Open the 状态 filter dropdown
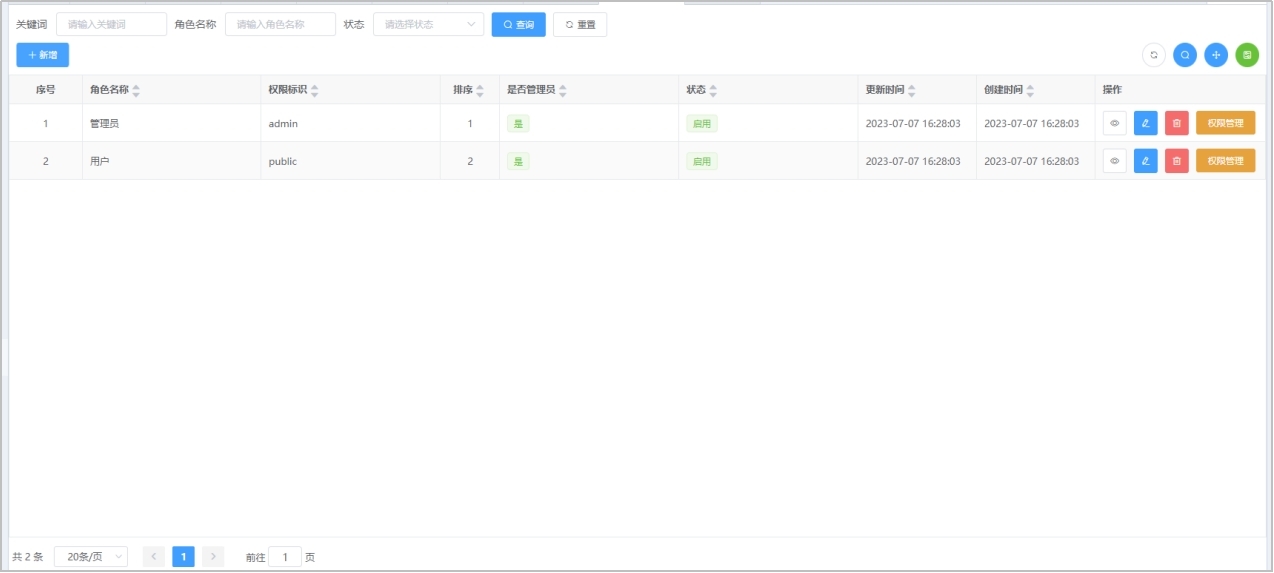Viewport: 1274px width, 573px height. pos(428,24)
